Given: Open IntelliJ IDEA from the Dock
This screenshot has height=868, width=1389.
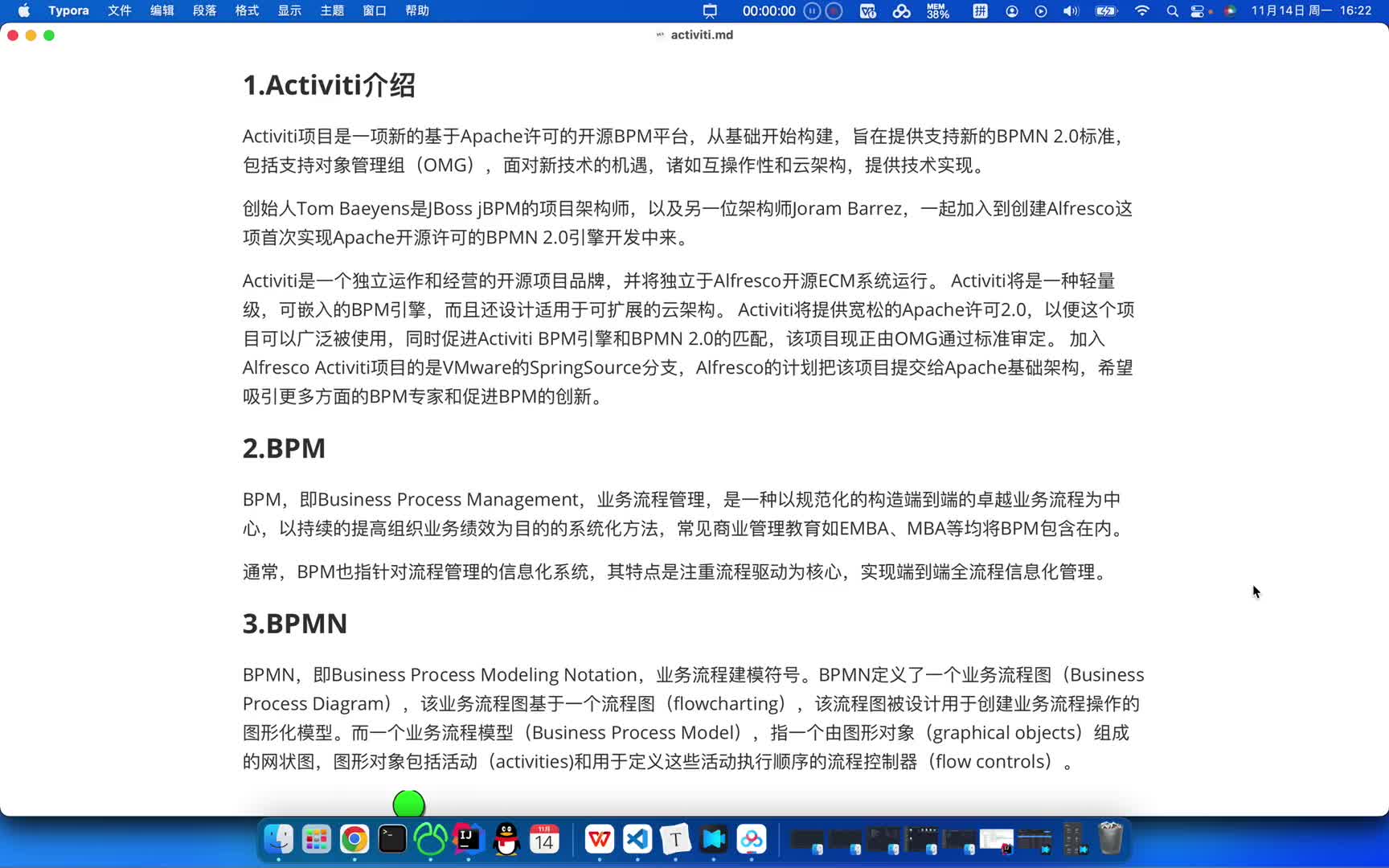Looking at the screenshot, I should [x=469, y=839].
